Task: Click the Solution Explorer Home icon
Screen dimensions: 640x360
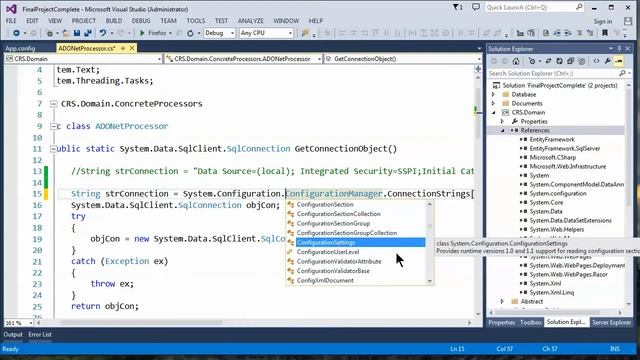Action: pyautogui.click(x=516, y=61)
